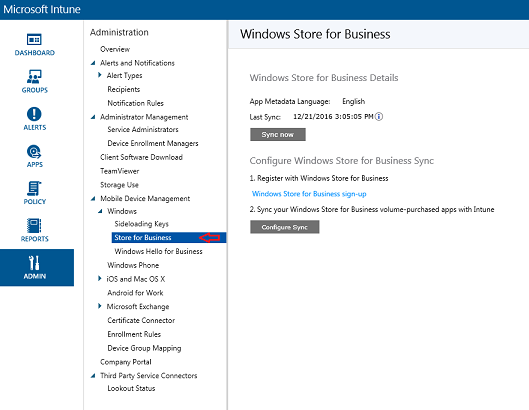The width and height of the screenshot is (529, 410).
Task: Select Sideloading Keys in the tree
Action: [141, 224]
